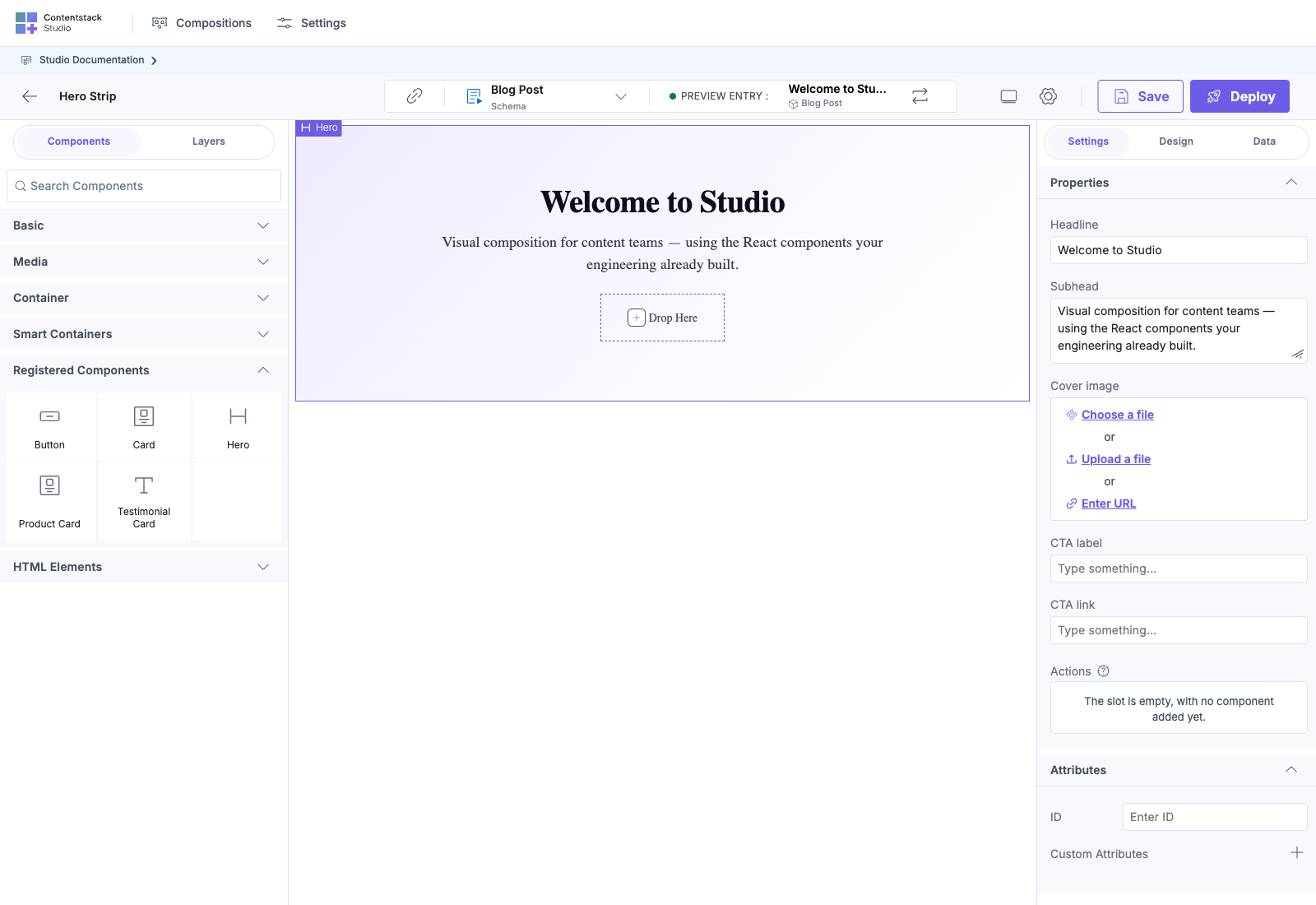Swap the preview entry with arrows icon
This screenshot has height=905, width=1316.
pyautogui.click(x=919, y=96)
